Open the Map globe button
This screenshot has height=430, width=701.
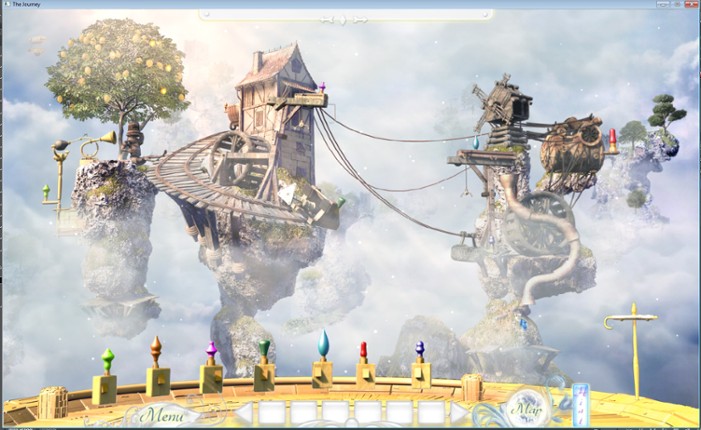point(526,409)
